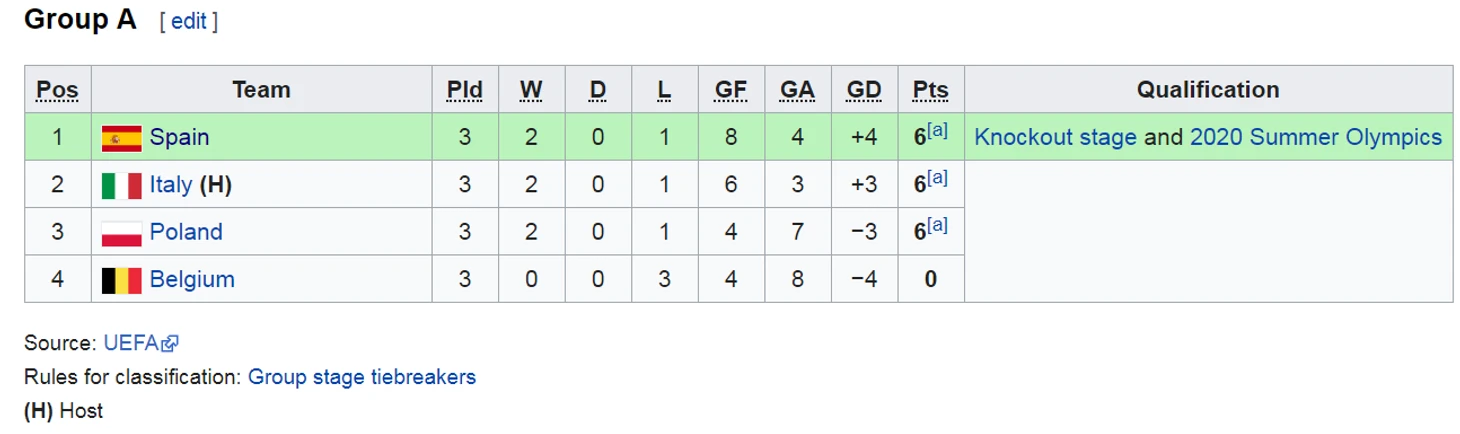Click the Pts column header
Viewport: 1460px width, 434px height.
[930, 90]
